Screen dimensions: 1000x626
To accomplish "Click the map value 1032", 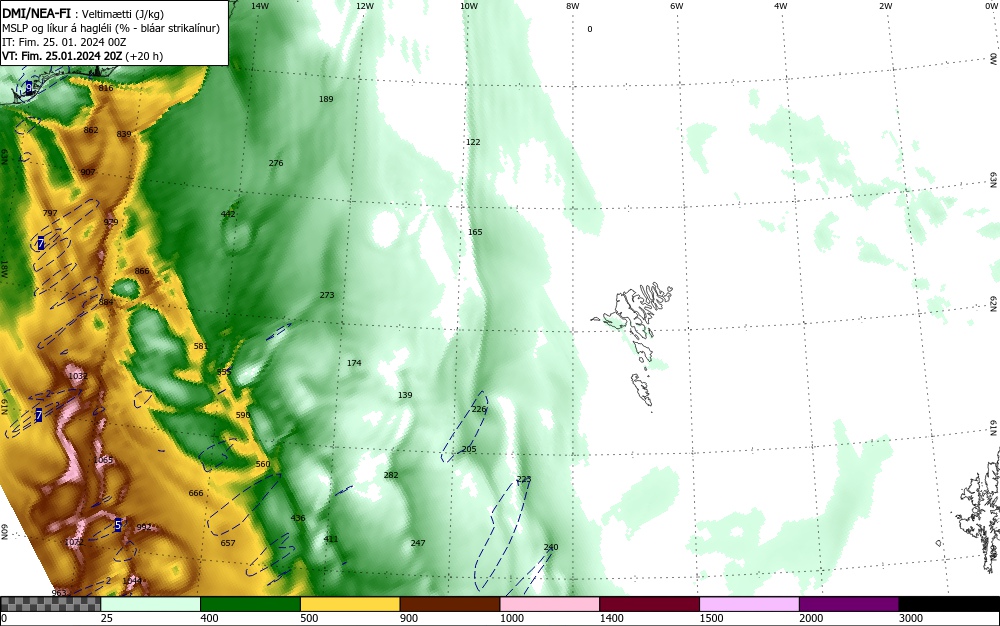I will click(x=78, y=376).
